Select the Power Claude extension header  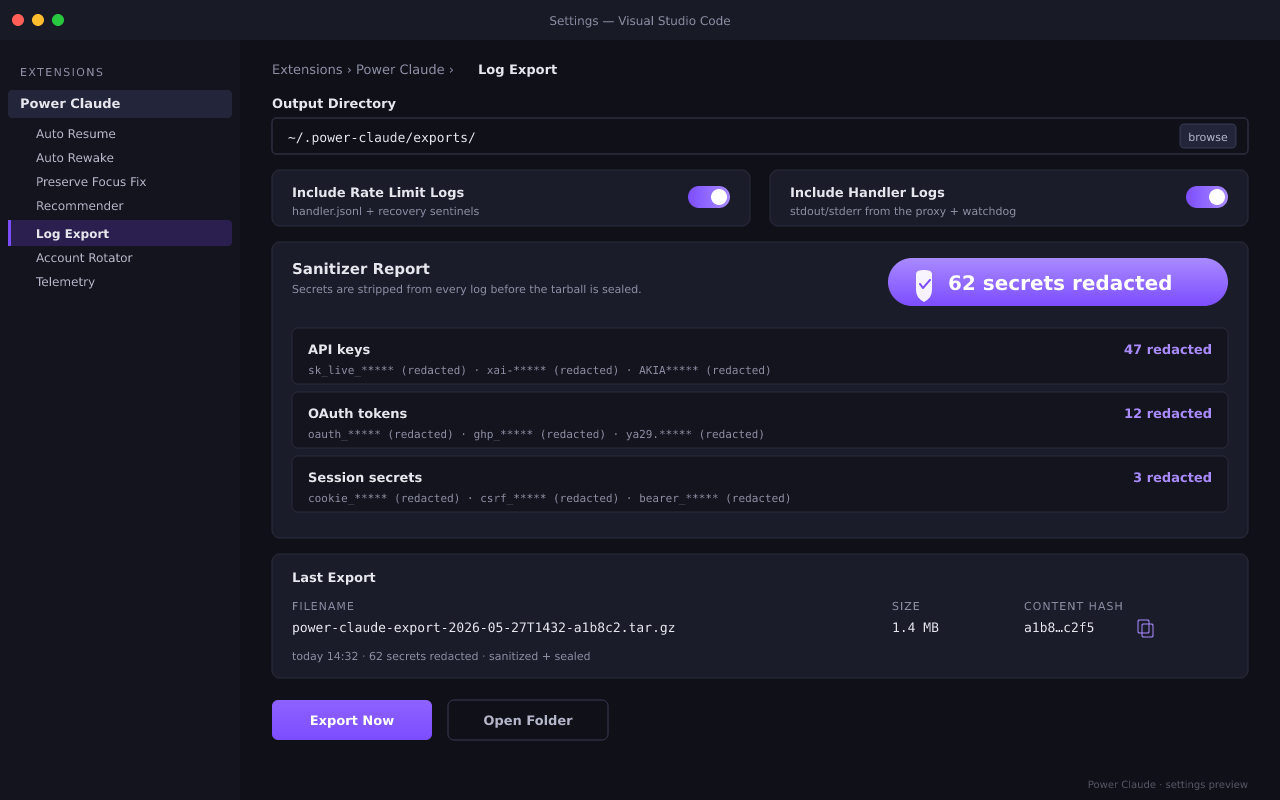(x=120, y=104)
